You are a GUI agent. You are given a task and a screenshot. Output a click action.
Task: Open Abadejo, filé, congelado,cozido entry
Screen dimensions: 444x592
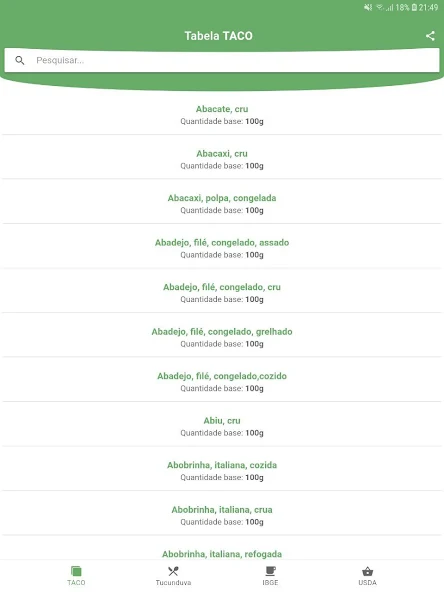[222, 382]
